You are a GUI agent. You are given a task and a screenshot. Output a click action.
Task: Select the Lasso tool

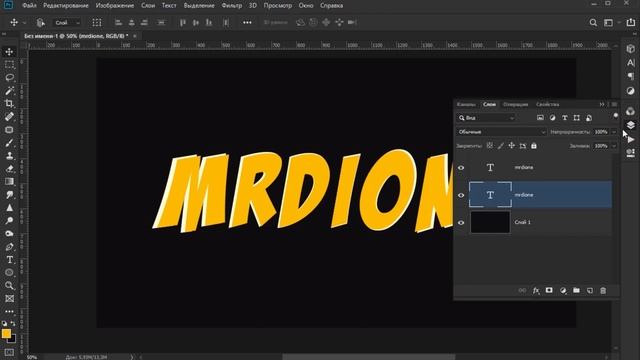click(9, 78)
